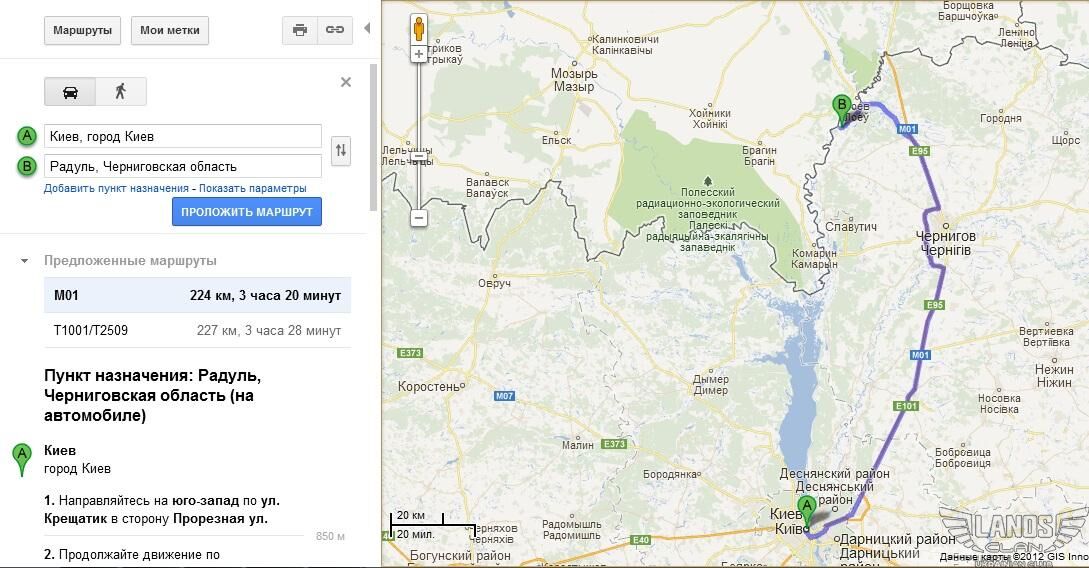Open the Мои метки tab
Screen dimensions: 1089x568
point(169,31)
